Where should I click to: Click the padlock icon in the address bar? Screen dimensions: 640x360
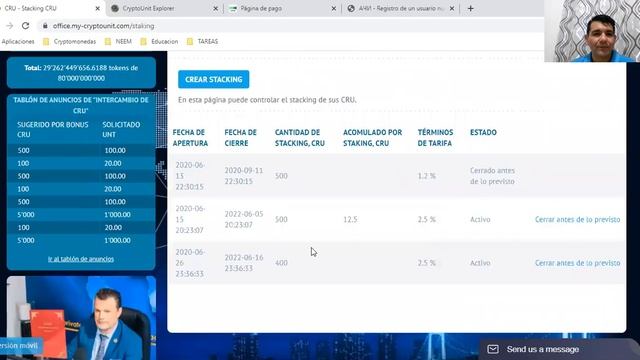pyautogui.click(x=45, y=26)
